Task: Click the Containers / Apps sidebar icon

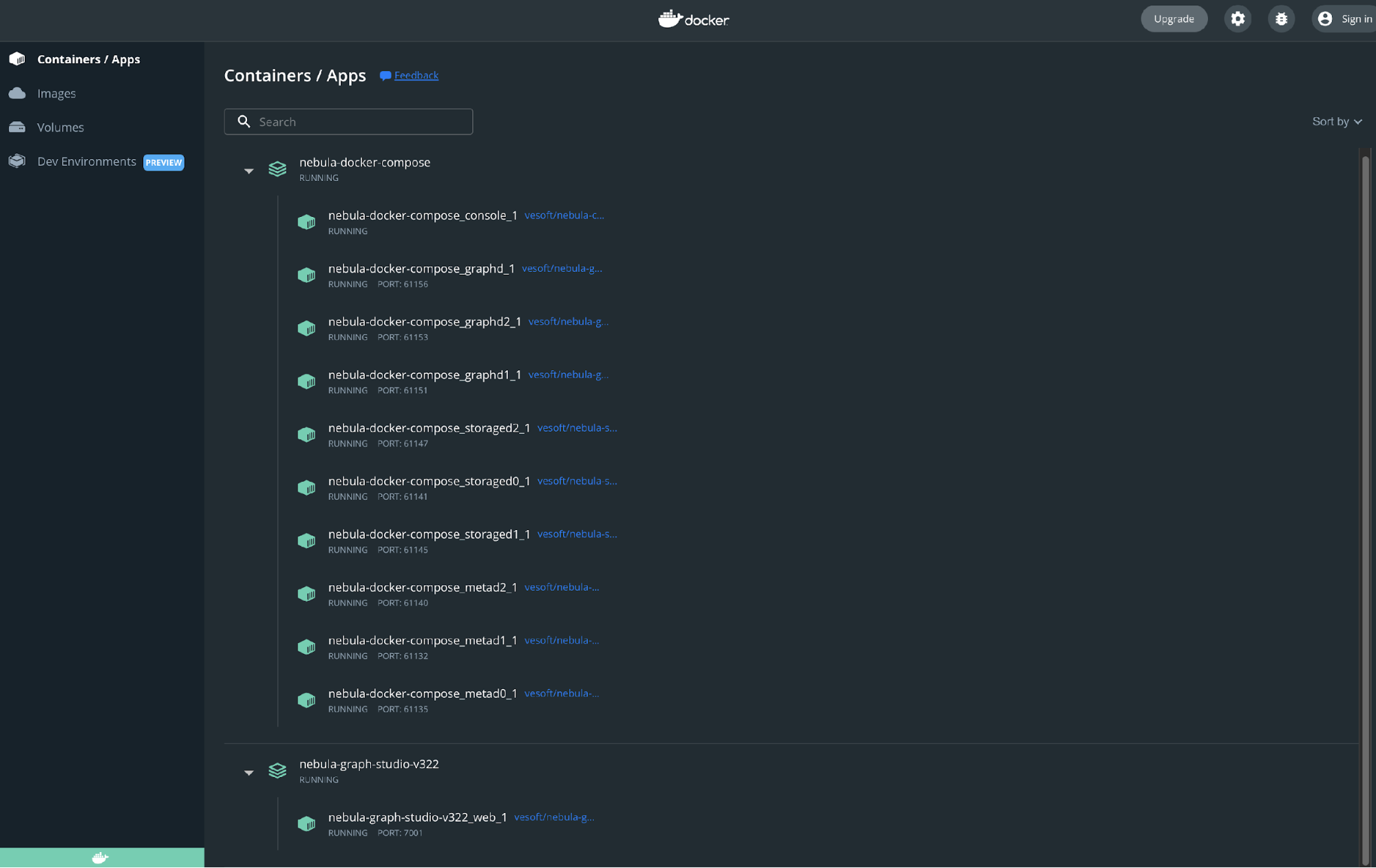Action: (x=17, y=59)
